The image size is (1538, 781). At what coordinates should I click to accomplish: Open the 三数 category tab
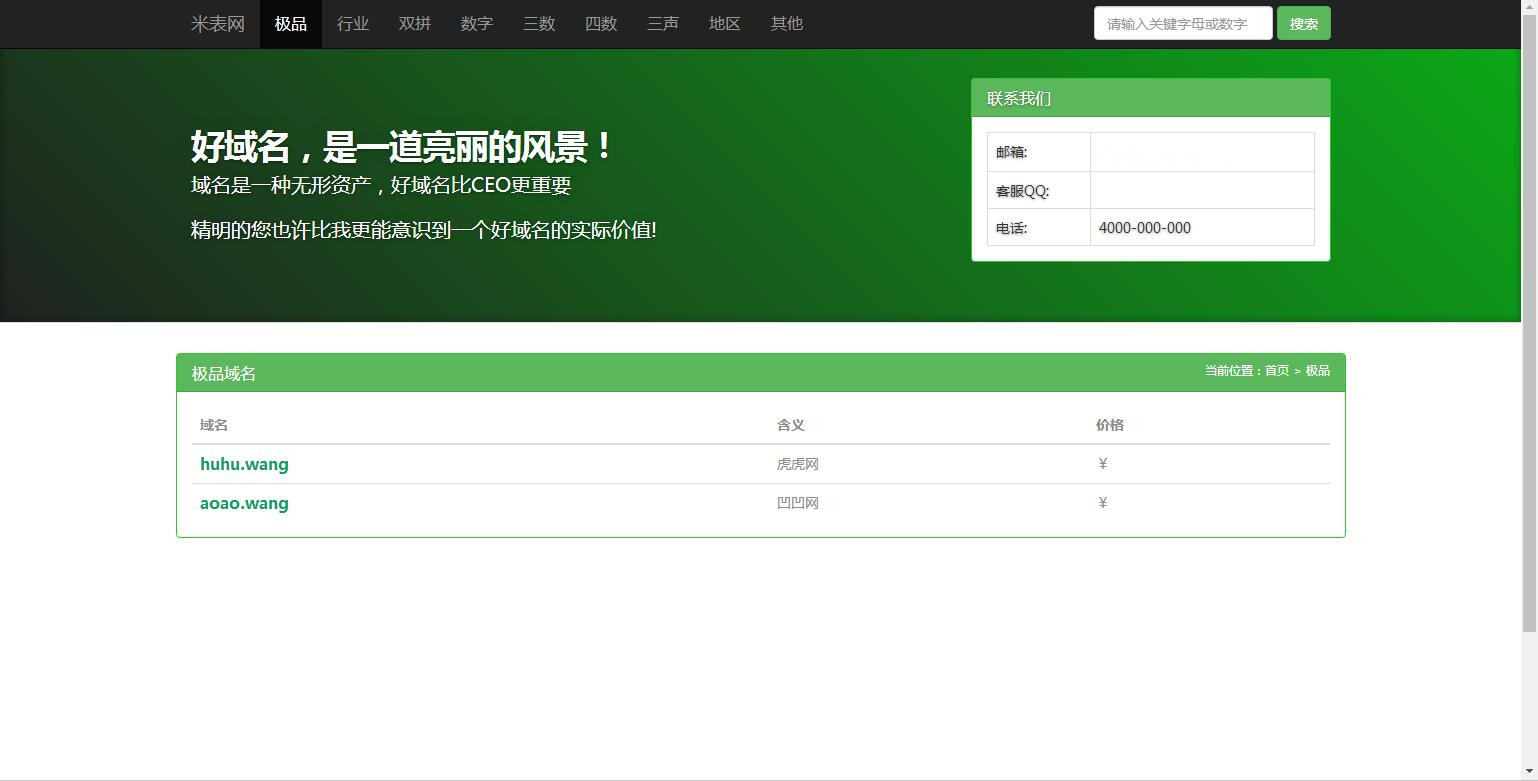click(x=539, y=24)
